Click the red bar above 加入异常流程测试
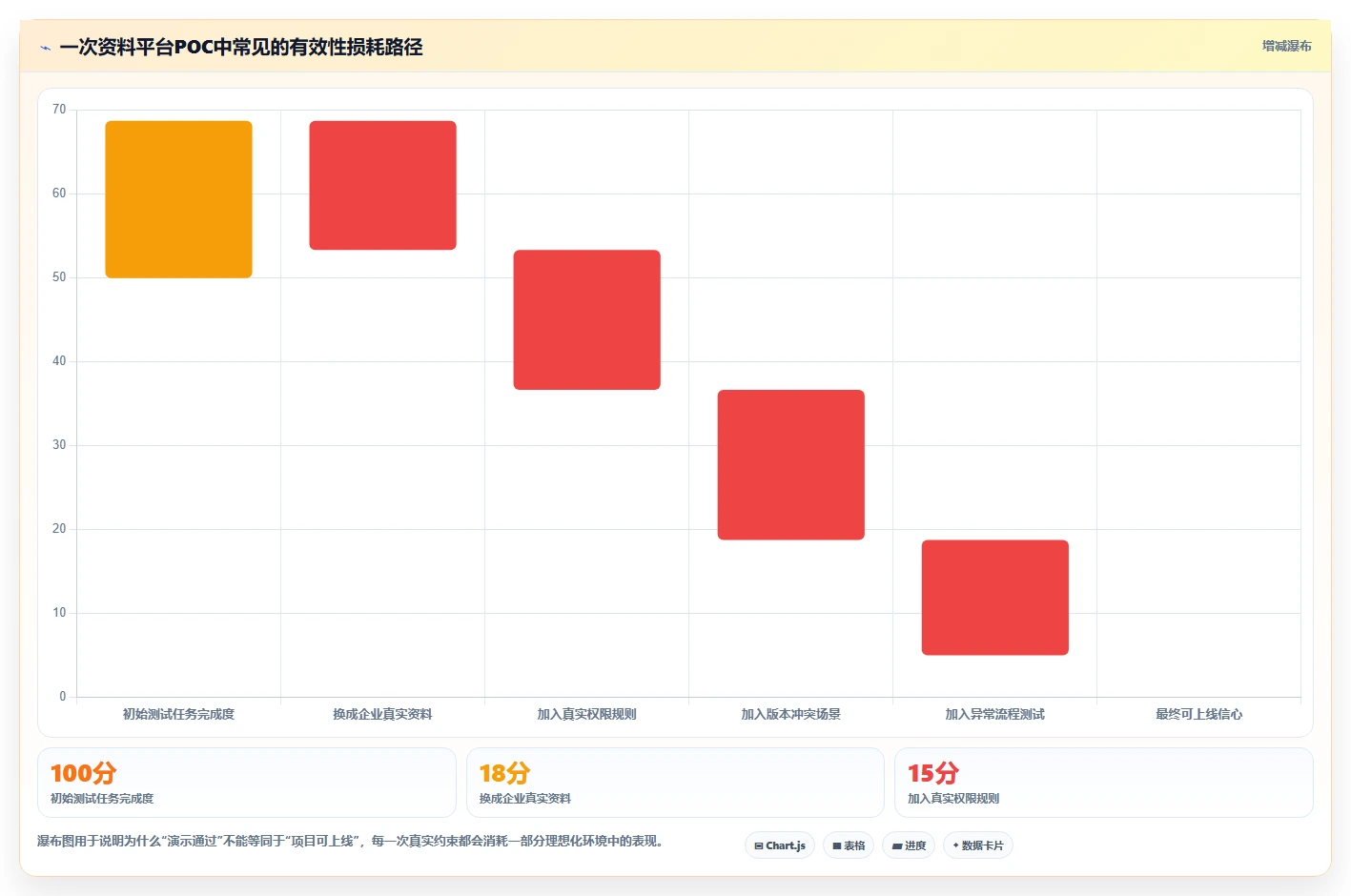Image resolution: width=1351 pixels, height=896 pixels. pyautogui.click(x=994, y=598)
